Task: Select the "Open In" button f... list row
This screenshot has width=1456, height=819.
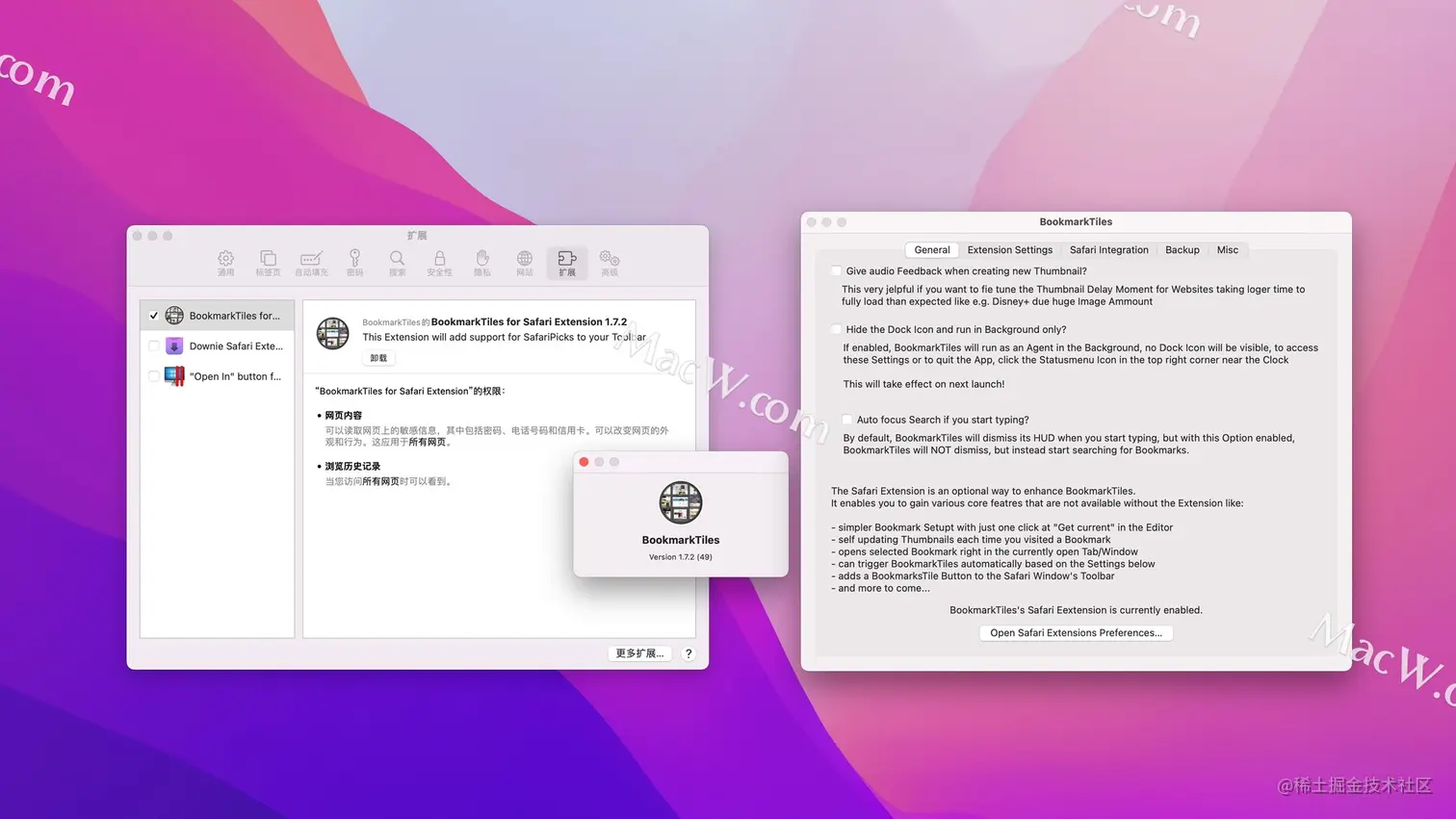Action: (x=218, y=376)
